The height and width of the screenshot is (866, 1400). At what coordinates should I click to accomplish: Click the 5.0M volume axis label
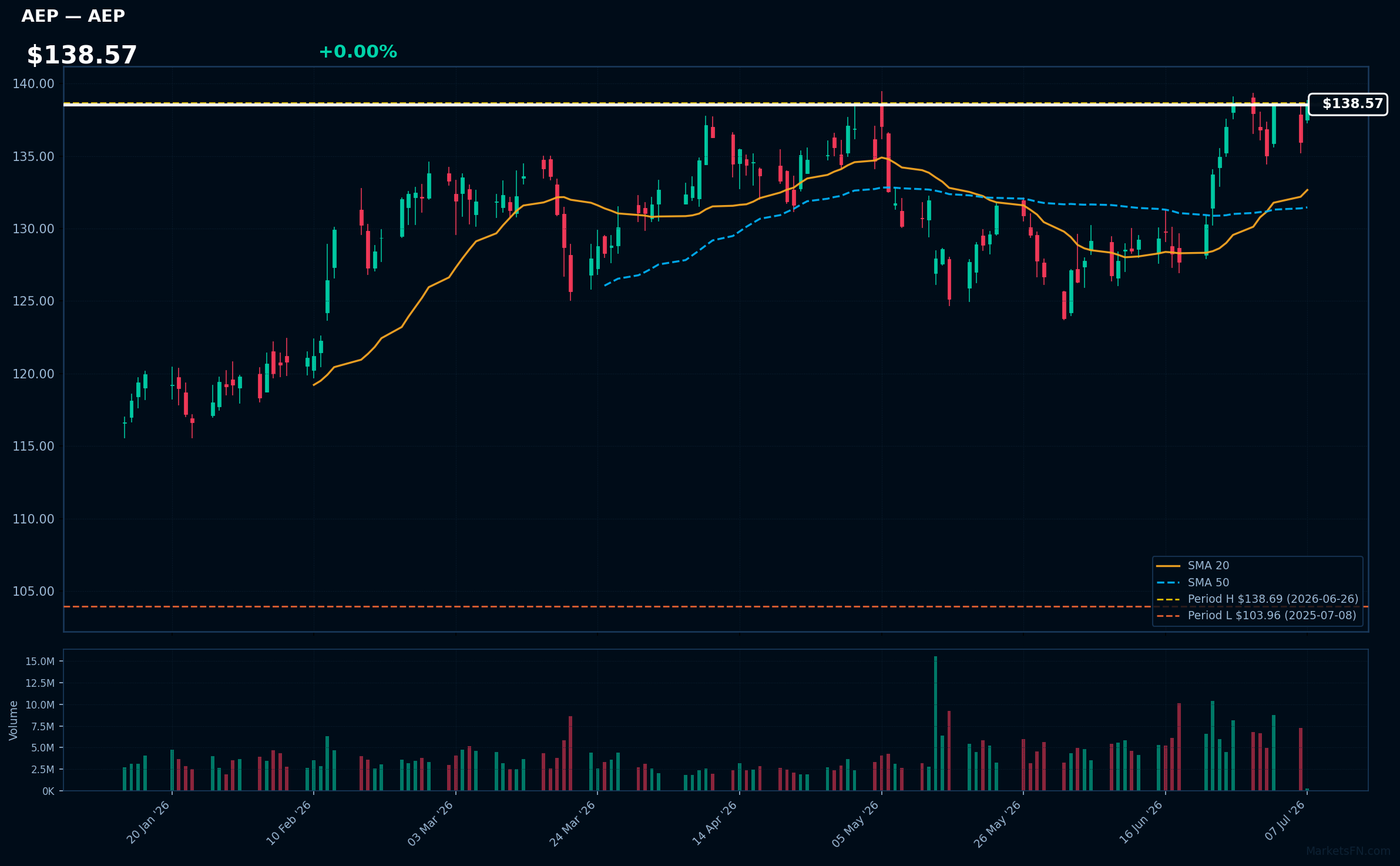(x=43, y=748)
